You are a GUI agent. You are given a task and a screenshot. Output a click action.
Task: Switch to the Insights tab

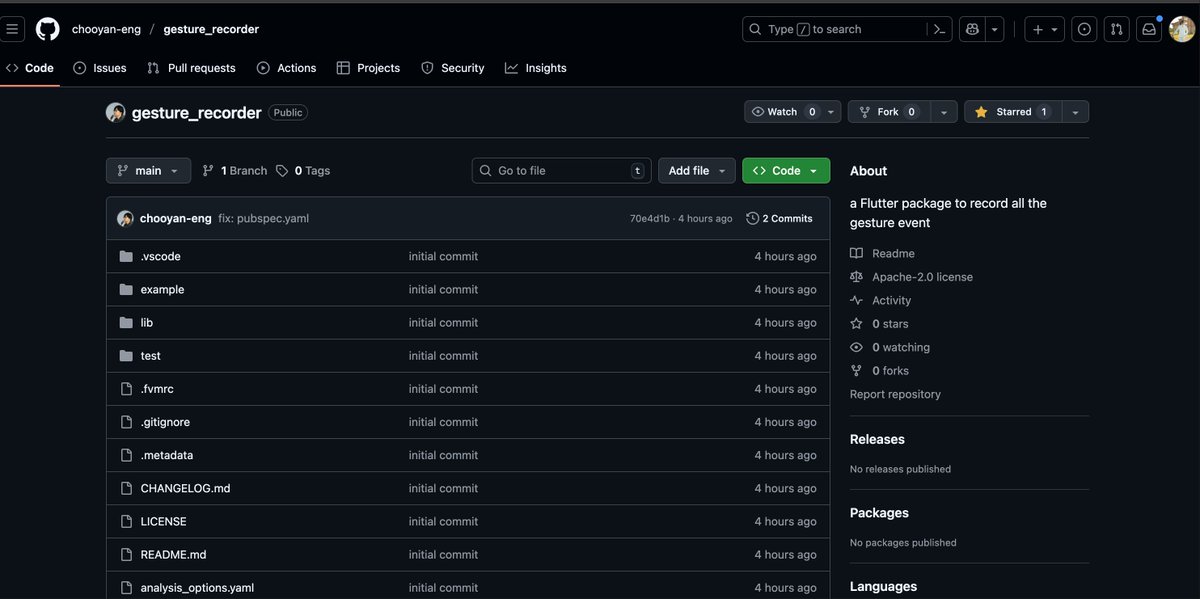(x=536, y=68)
